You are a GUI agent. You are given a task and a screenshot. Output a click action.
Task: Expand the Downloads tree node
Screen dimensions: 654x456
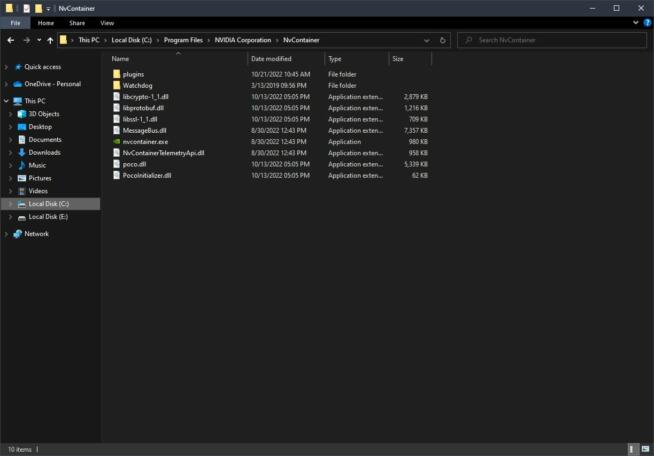[10, 153]
